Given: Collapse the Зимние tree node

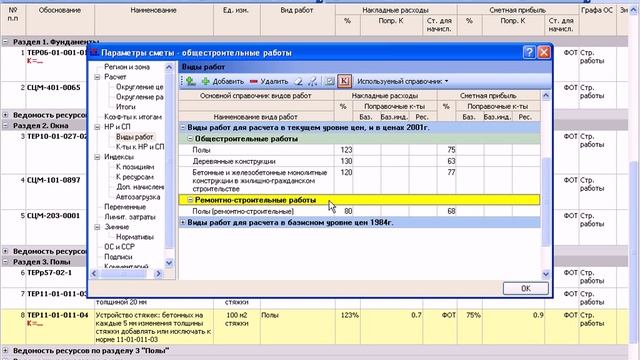Looking at the screenshot, I should point(98,227).
